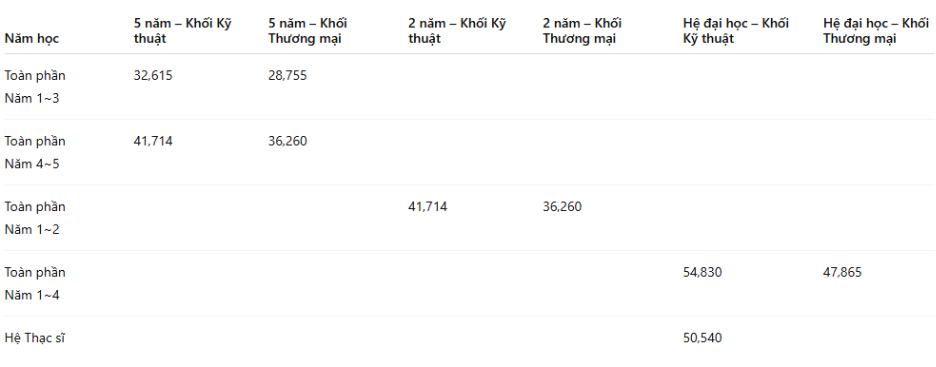Viewport: 936px width, 367px height.
Task: Select the 'Hệ đại học – Khối Kỹ thuật' header
Action: point(735,31)
